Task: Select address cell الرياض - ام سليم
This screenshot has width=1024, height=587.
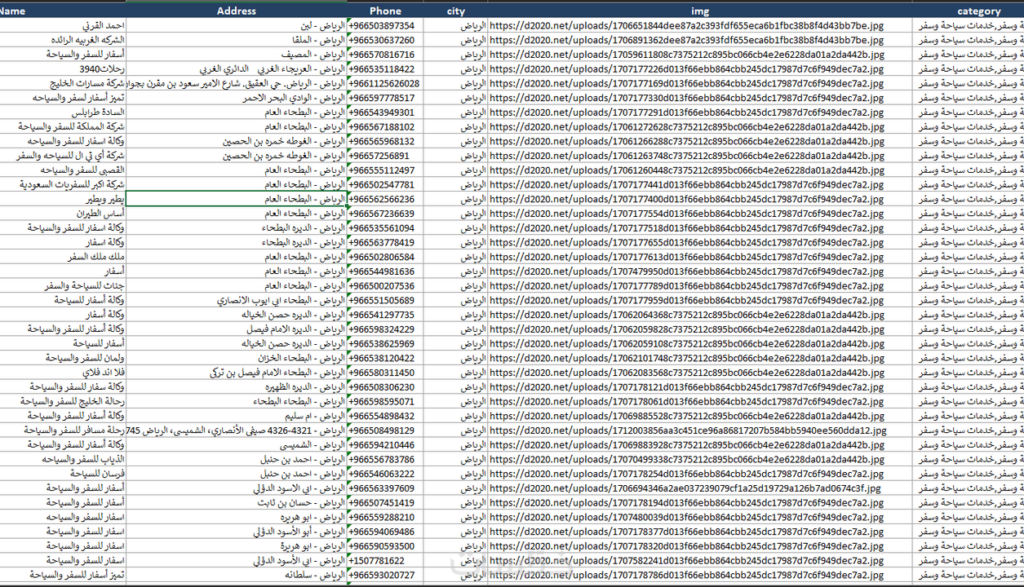Action: coord(236,416)
